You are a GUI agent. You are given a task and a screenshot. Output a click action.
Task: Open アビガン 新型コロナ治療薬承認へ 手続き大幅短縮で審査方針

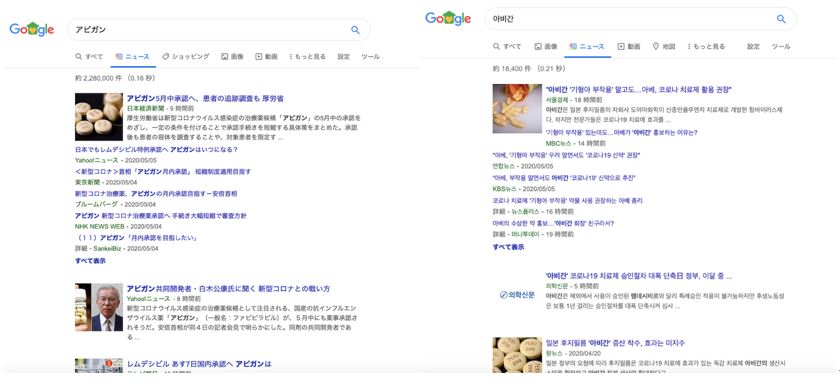pyautogui.click(x=161, y=216)
